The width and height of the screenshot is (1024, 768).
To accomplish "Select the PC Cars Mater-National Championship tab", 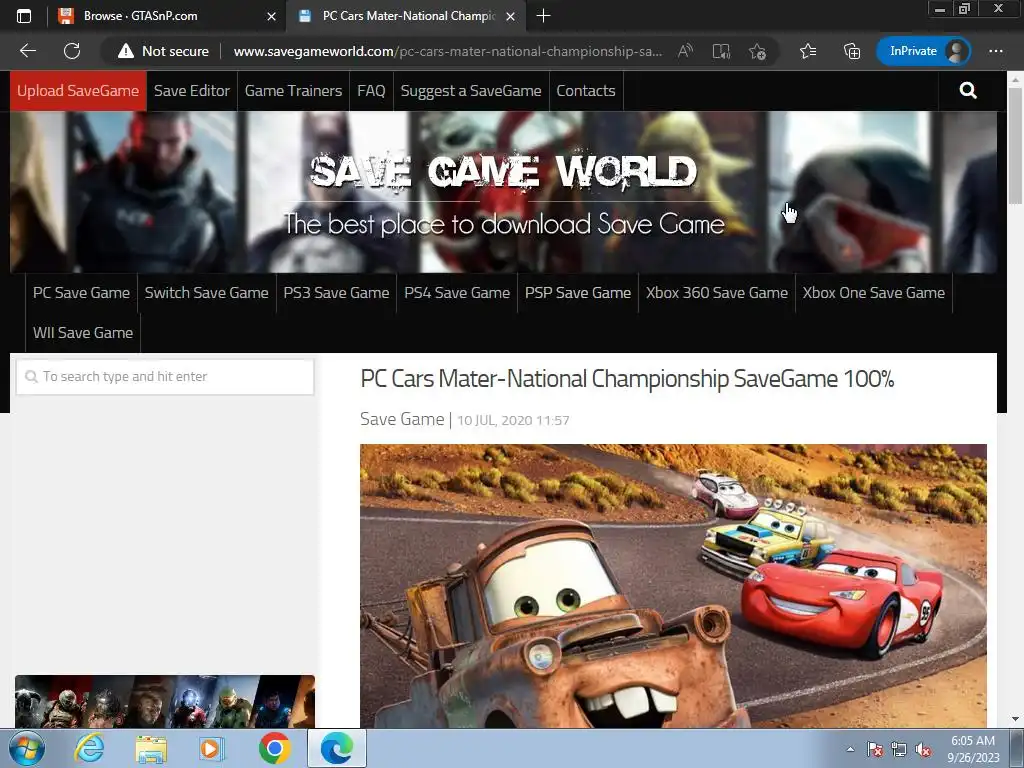I will click(x=405, y=16).
